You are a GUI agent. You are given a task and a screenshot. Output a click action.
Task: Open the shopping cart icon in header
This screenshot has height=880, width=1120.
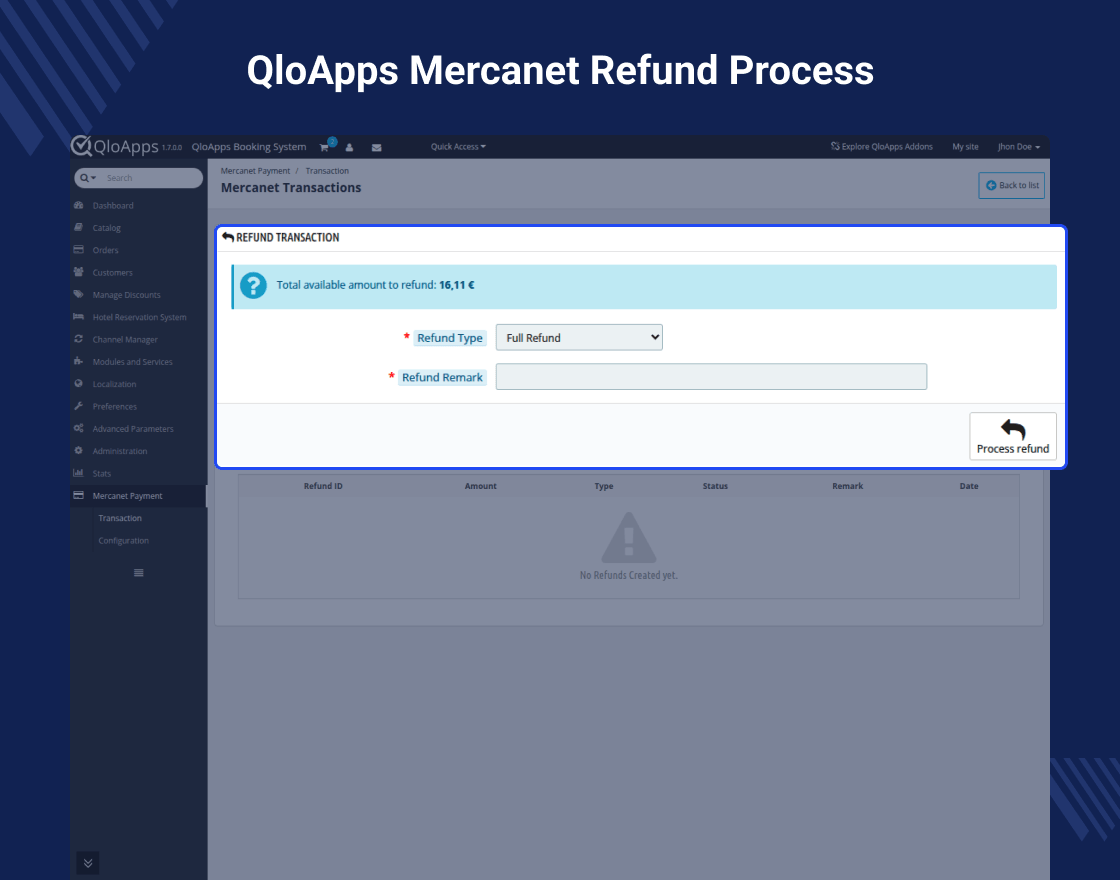(x=324, y=147)
